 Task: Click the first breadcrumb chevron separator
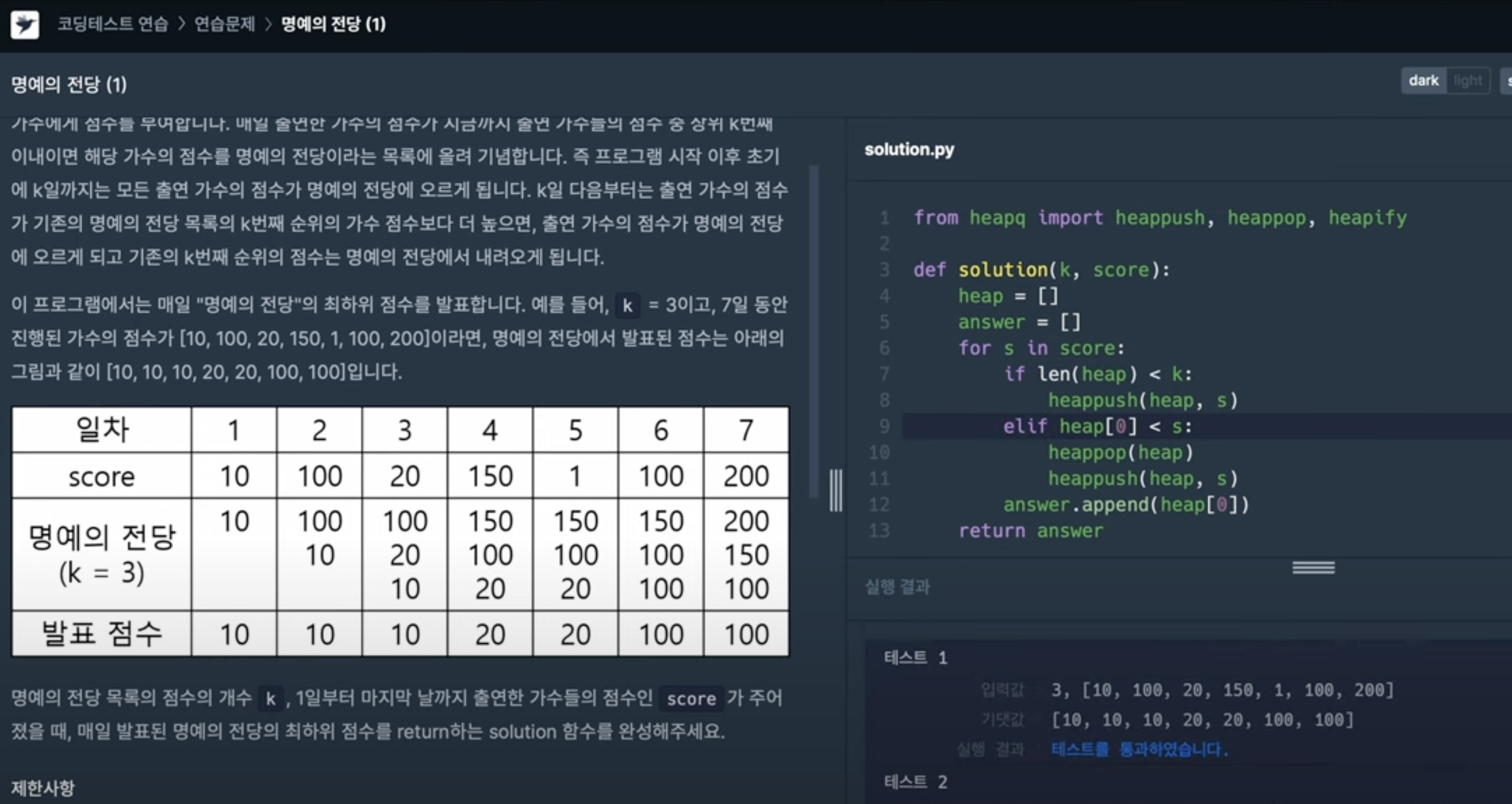pos(182,24)
